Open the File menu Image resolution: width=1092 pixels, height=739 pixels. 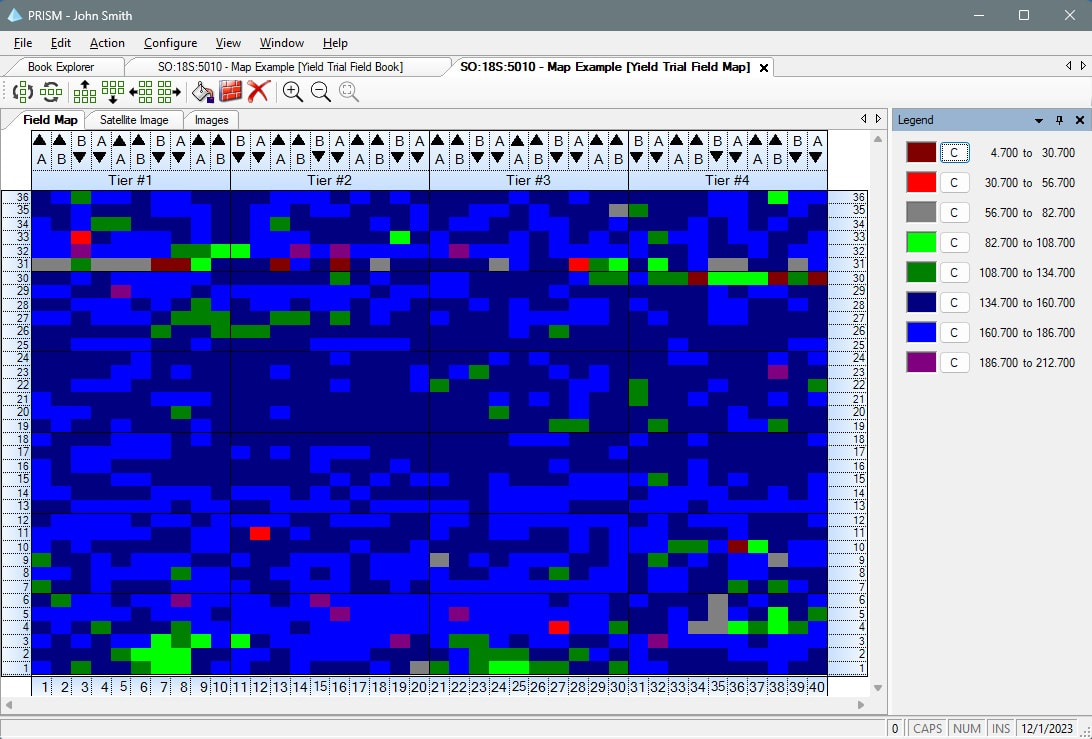coord(23,43)
